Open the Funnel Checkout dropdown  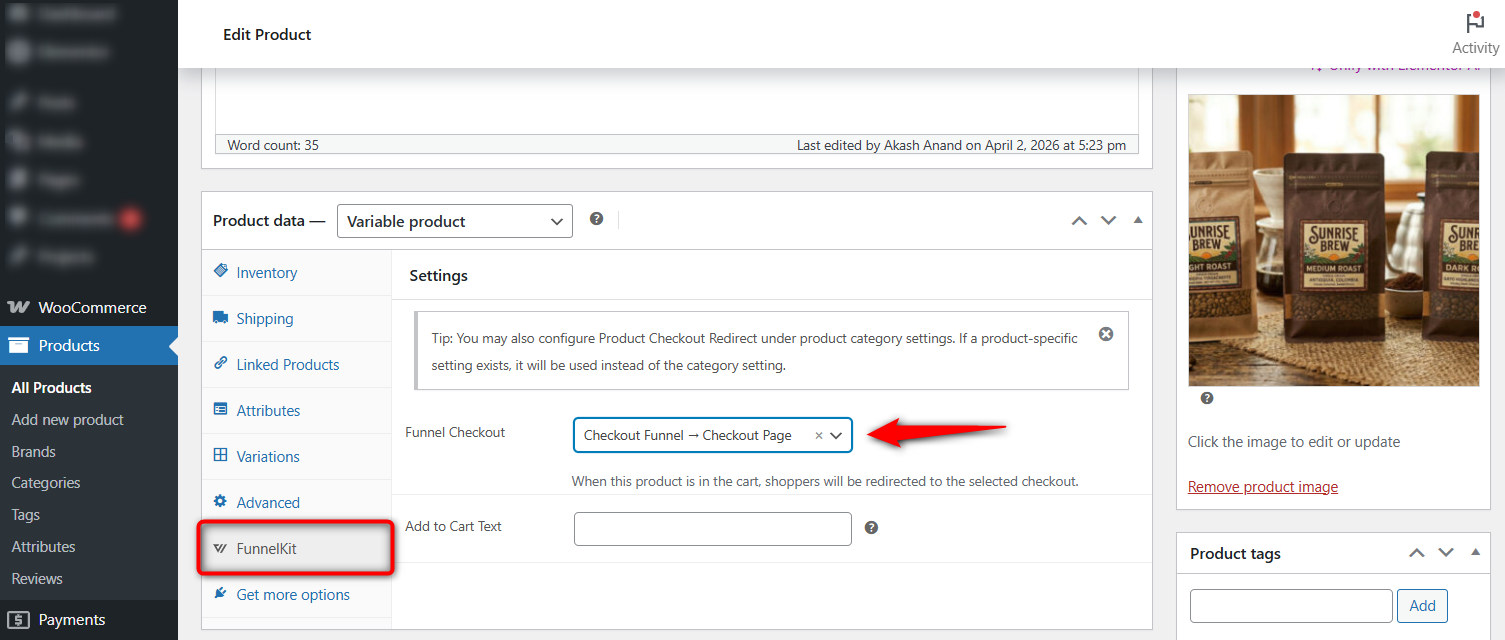pyautogui.click(x=838, y=435)
